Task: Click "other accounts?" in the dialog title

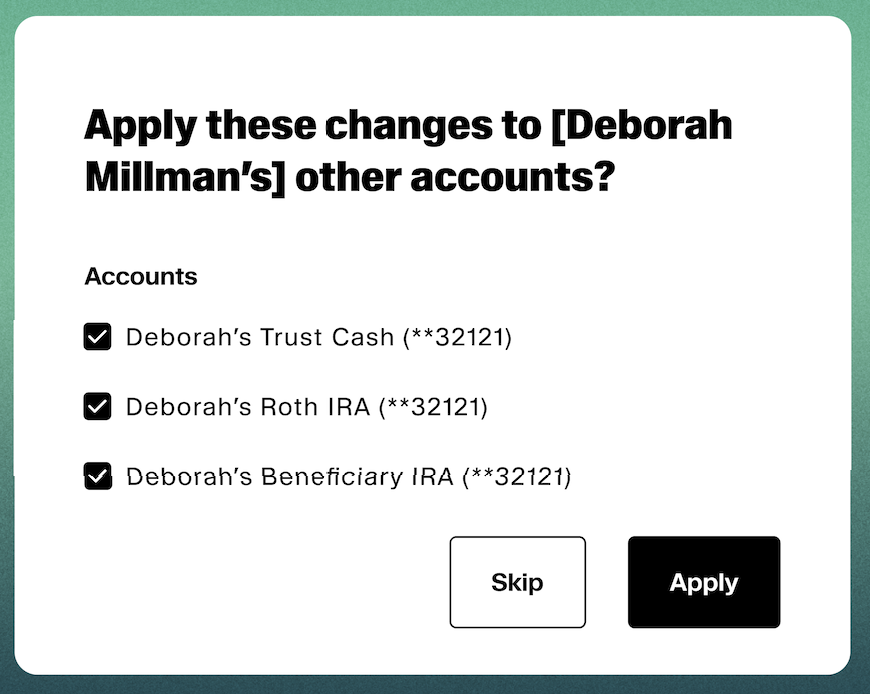Action: click(455, 177)
